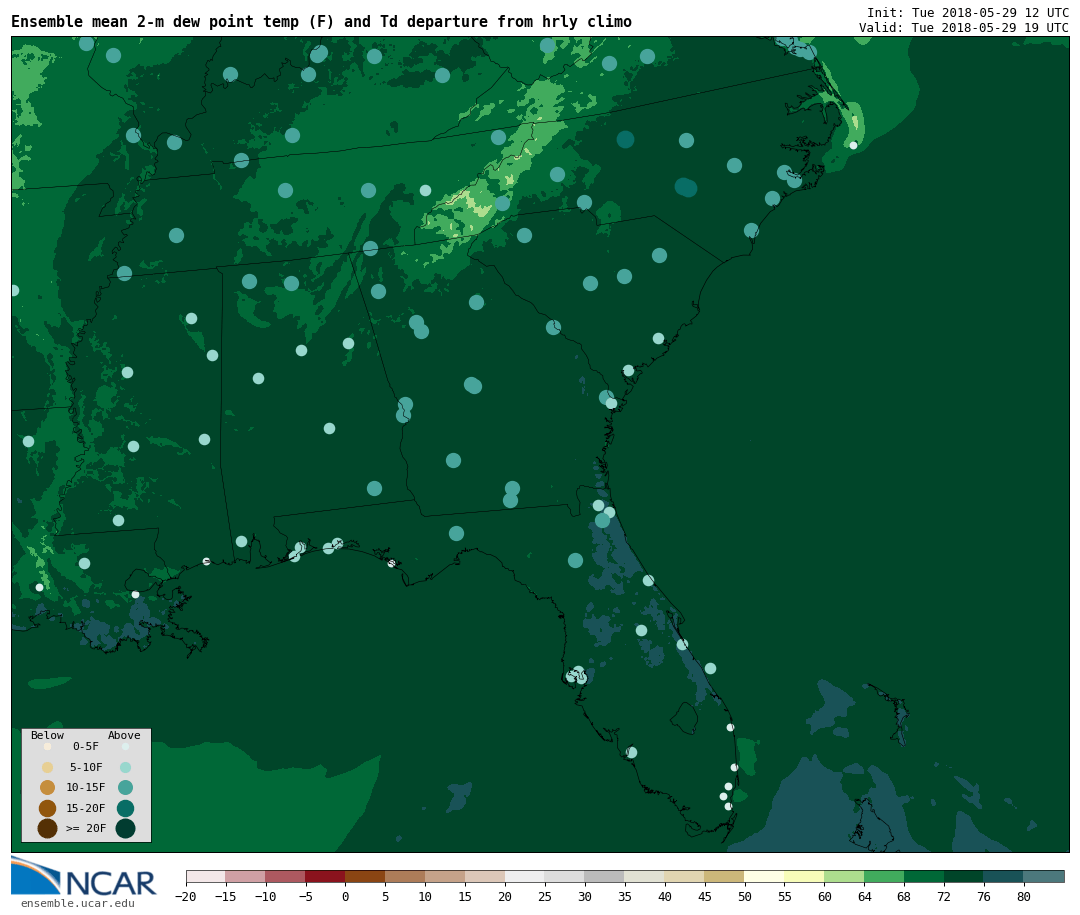Select color bar segment between 5 and 10
Viewport: 1080px width, 915px height.
[x=406, y=876]
